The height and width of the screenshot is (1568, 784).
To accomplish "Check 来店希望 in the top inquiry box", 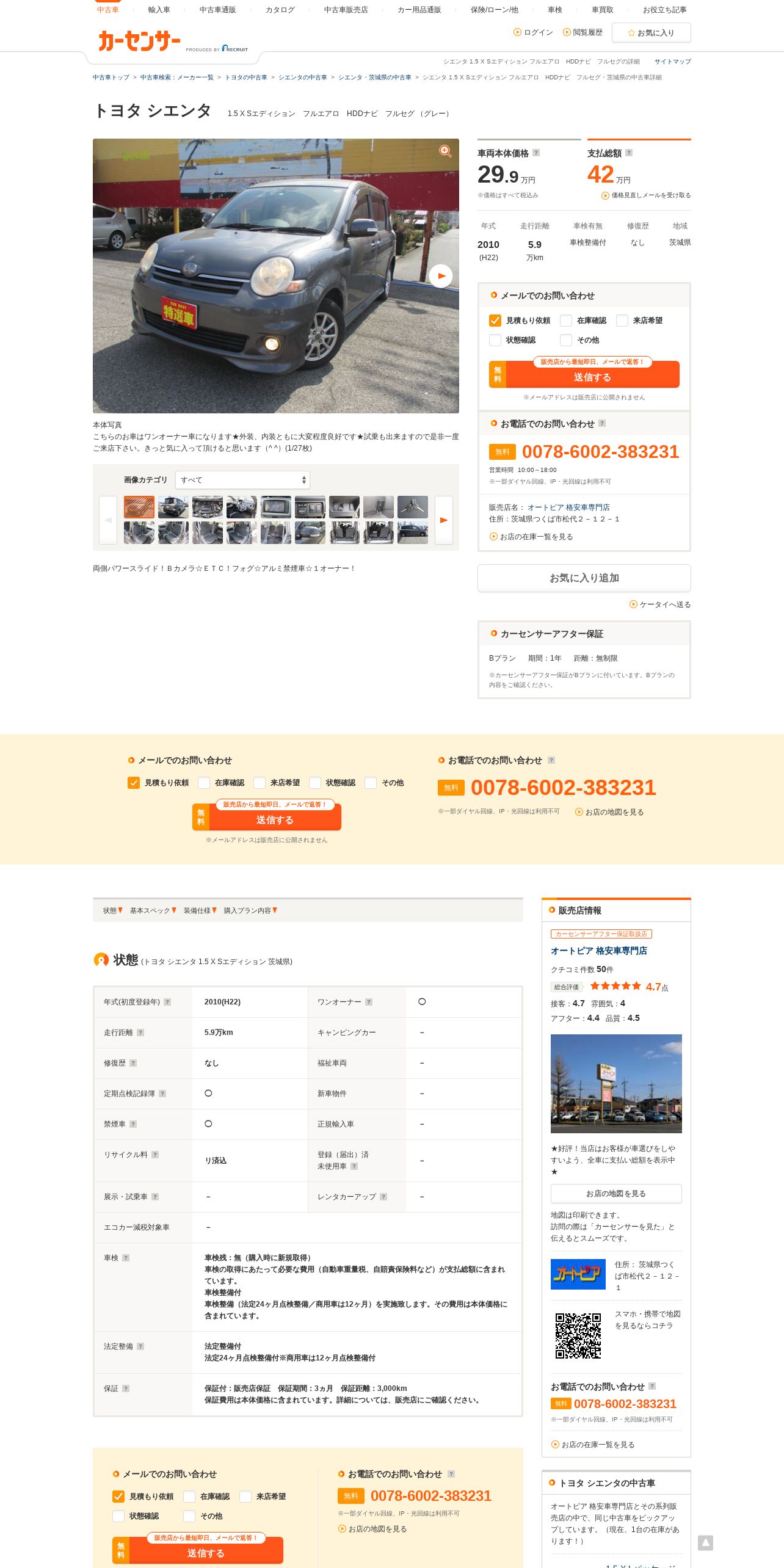I will click(622, 321).
